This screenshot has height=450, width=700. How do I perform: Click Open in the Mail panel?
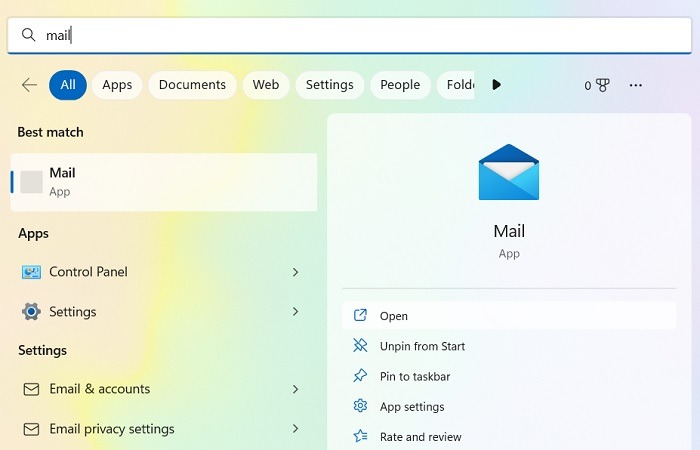[509, 316]
